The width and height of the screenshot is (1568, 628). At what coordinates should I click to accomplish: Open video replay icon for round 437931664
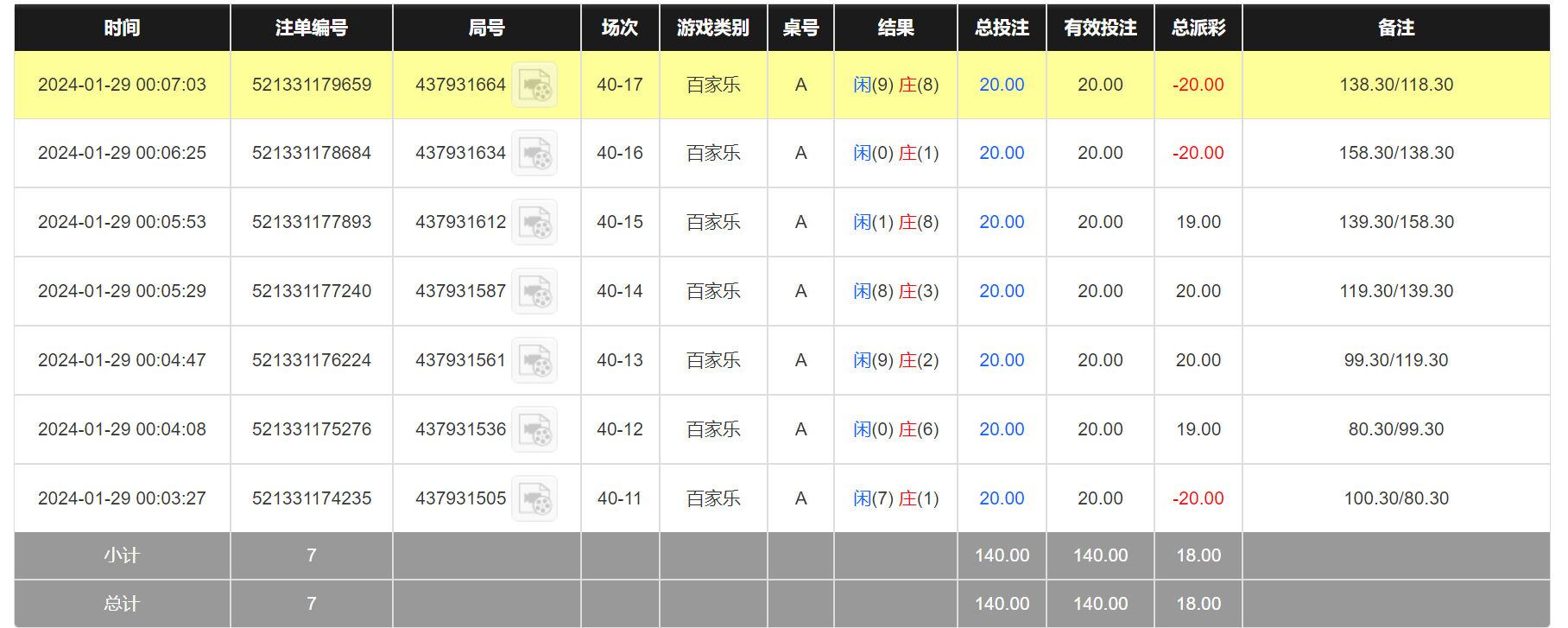pos(534,85)
